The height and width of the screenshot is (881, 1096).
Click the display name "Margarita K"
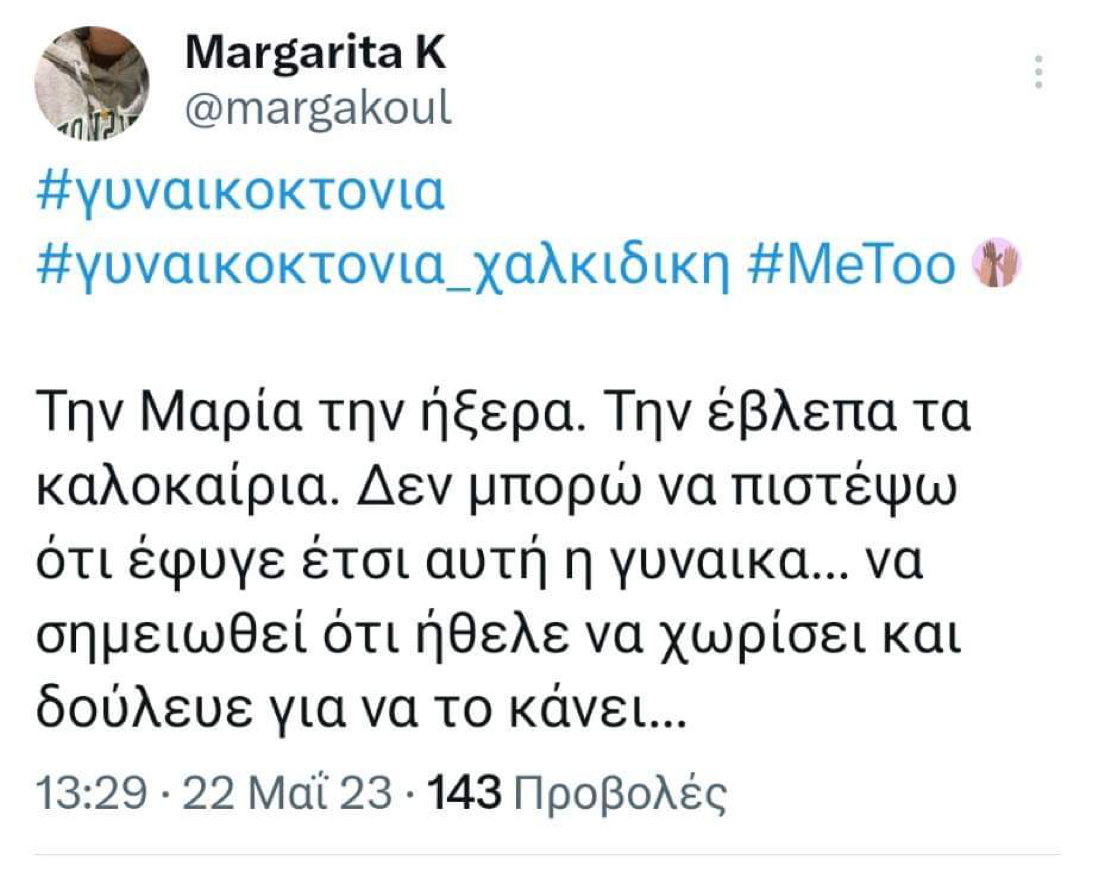click(x=315, y=54)
